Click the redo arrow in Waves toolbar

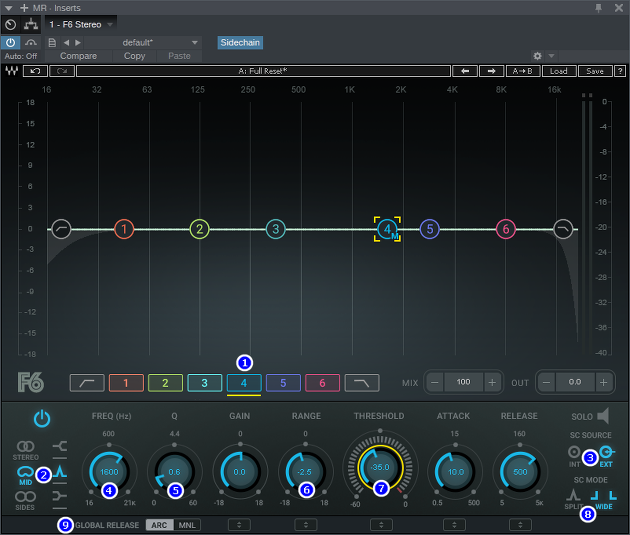click(62, 71)
